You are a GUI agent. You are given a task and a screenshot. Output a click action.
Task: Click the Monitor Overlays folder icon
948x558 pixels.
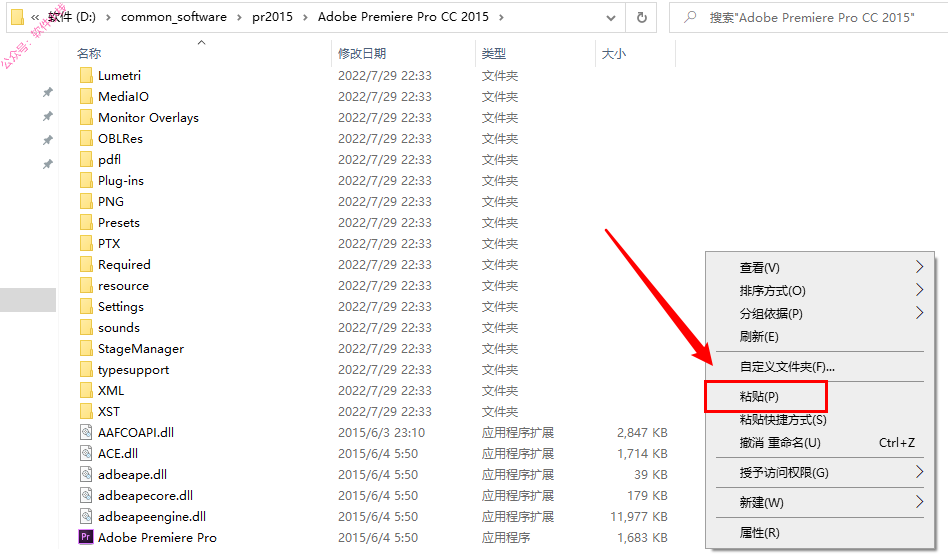pos(86,117)
